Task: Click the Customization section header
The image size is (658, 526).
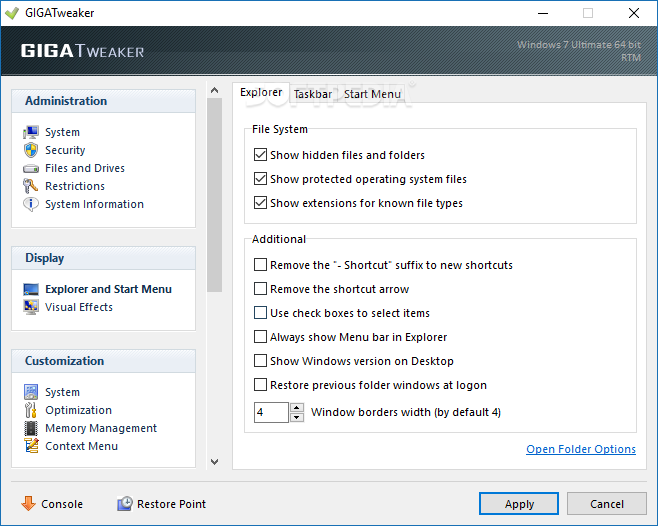Action: coord(103,361)
